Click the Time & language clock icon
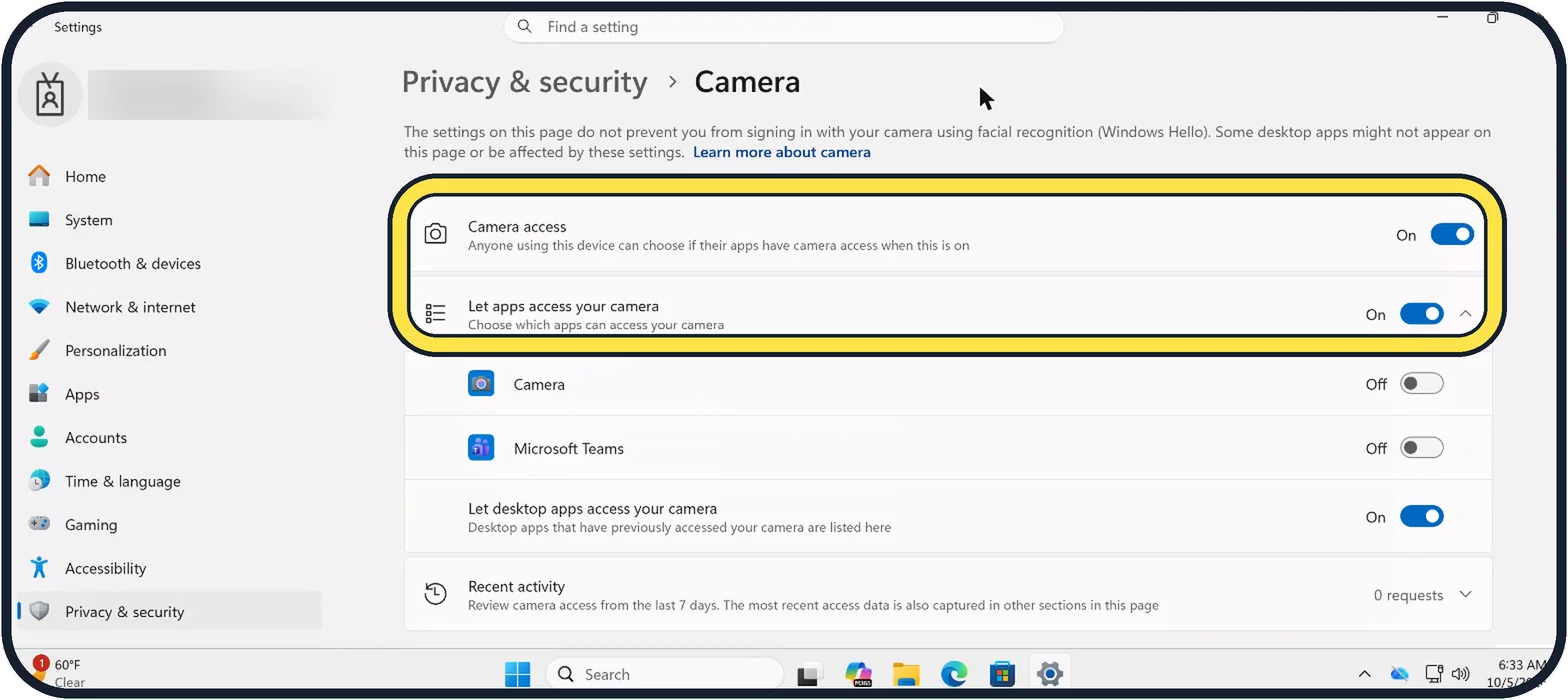1568x700 pixels. point(39,481)
